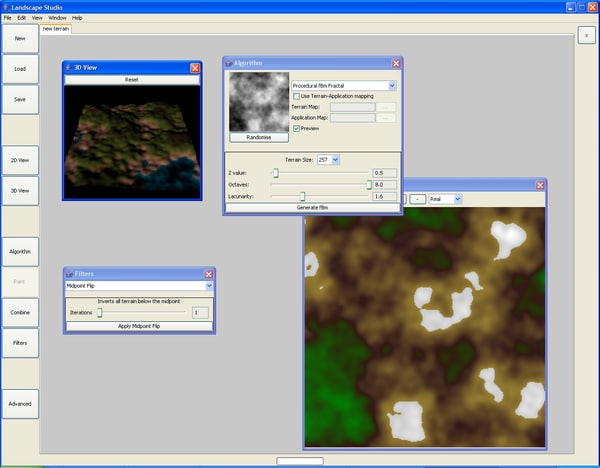
Task: Enable Use Terrain-Application mapping checkbox
Action: (x=296, y=96)
